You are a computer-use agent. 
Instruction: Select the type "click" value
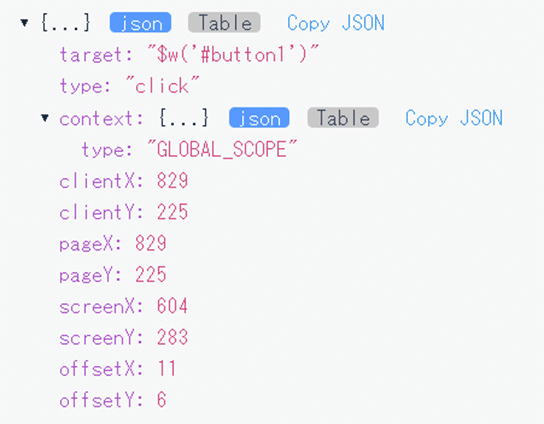pos(162,86)
